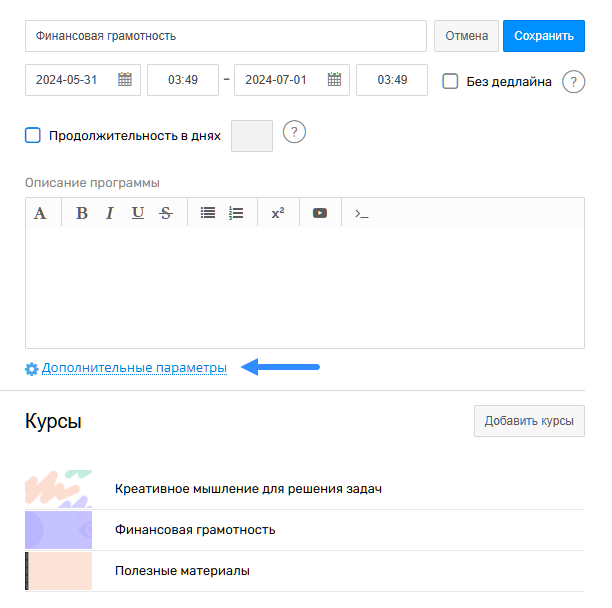Toggle strikethrough formatting in description editor

click(x=166, y=213)
